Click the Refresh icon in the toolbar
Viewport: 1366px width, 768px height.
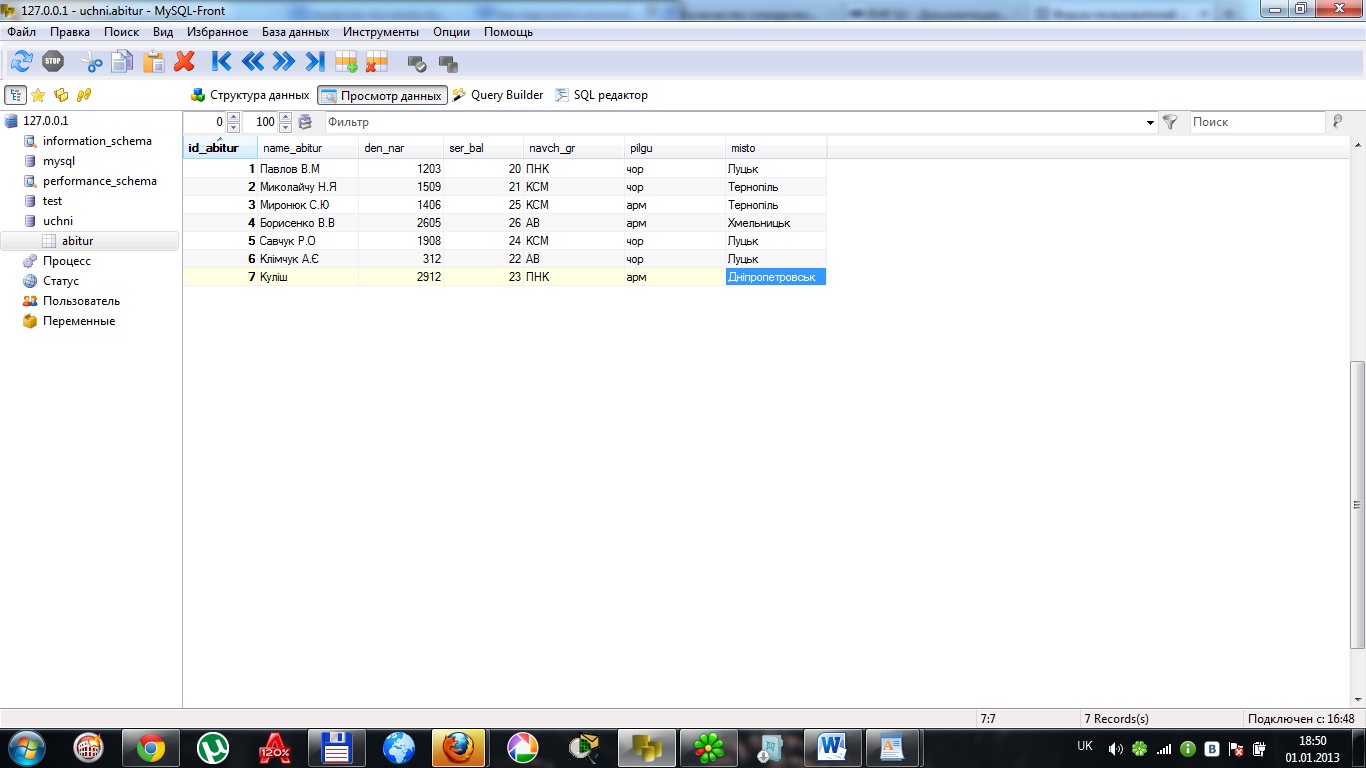[21, 62]
